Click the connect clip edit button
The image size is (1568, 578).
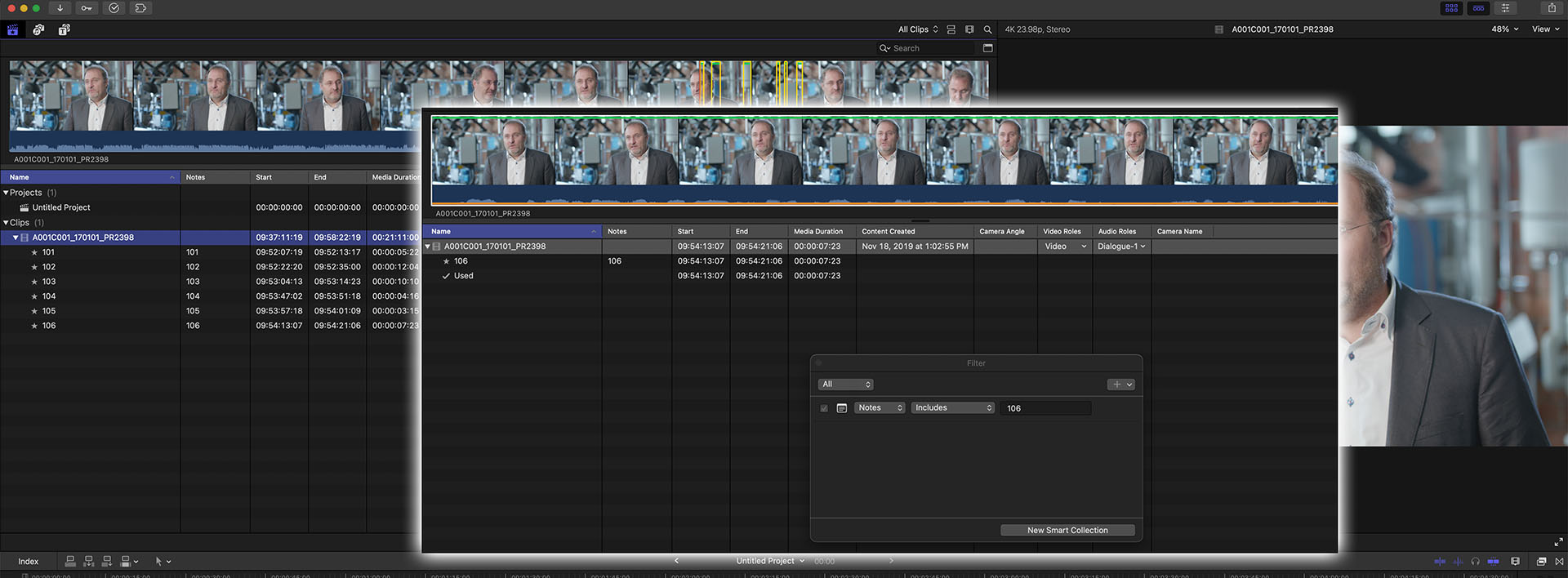click(70, 562)
